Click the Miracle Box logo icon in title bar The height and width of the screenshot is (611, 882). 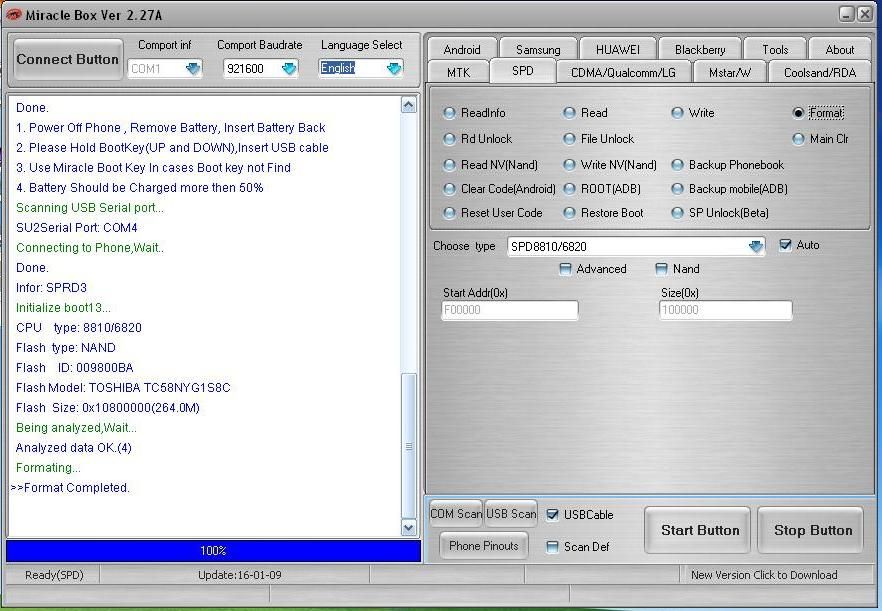[14, 13]
